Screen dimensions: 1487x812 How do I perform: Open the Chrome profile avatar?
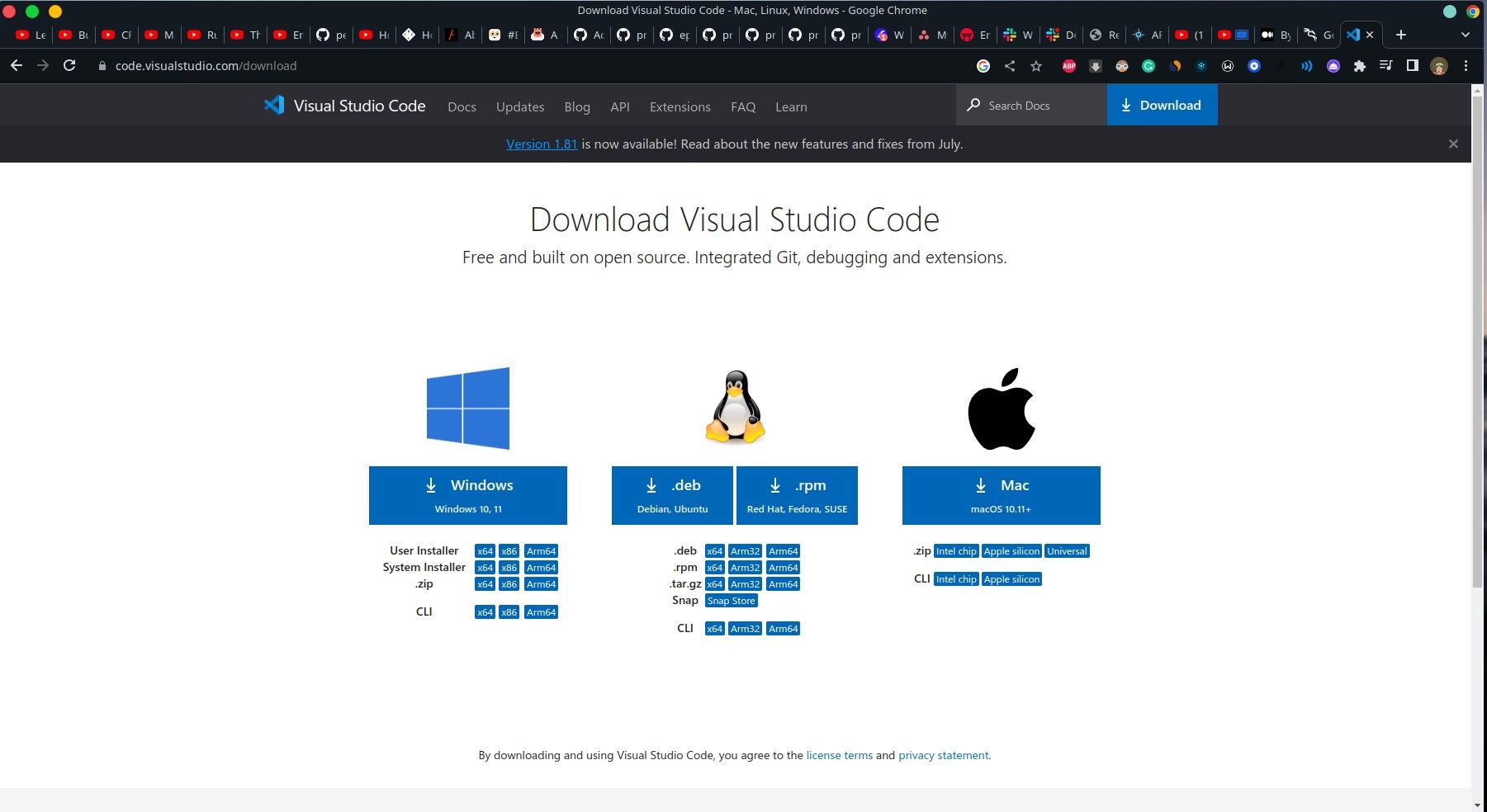(x=1439, y=65)
